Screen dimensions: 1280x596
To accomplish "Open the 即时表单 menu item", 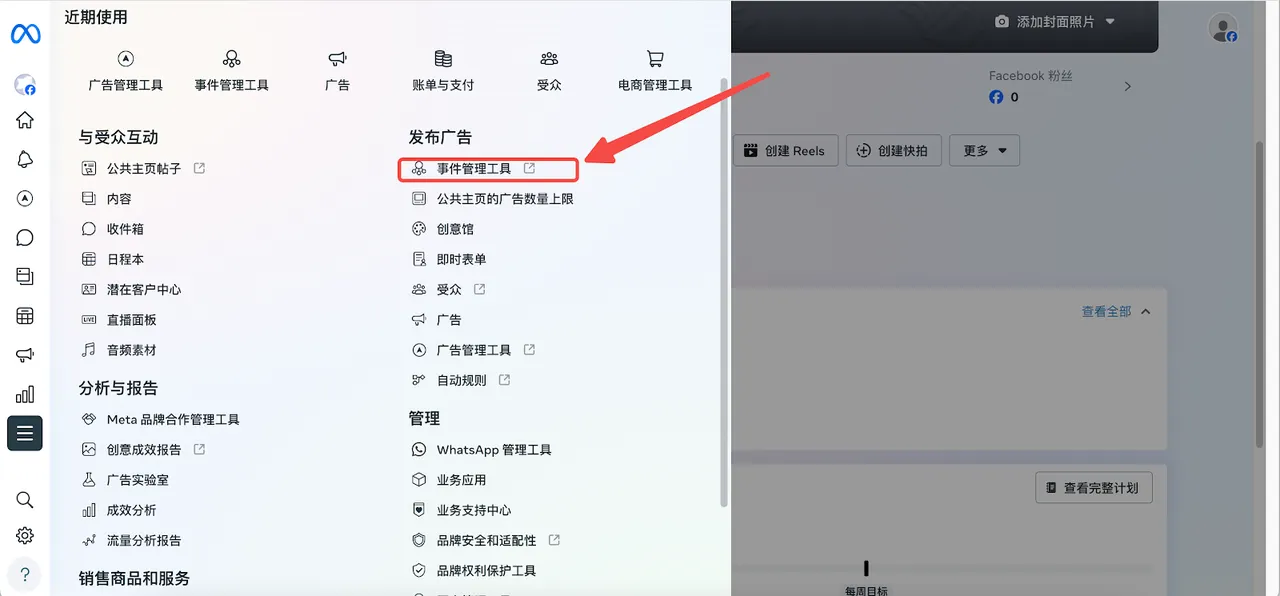I will [x=449, y=259].
